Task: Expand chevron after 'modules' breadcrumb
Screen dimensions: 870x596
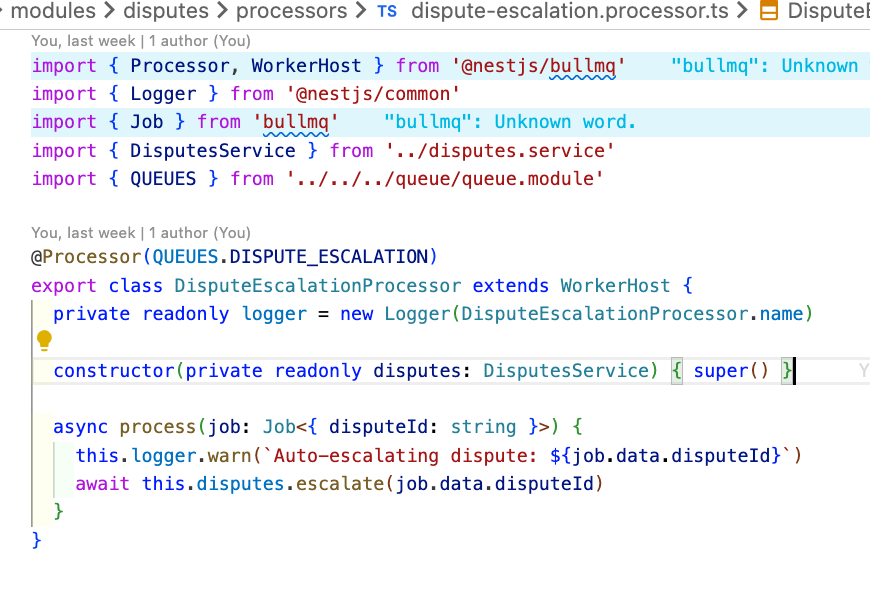Action: pos(110,10)
